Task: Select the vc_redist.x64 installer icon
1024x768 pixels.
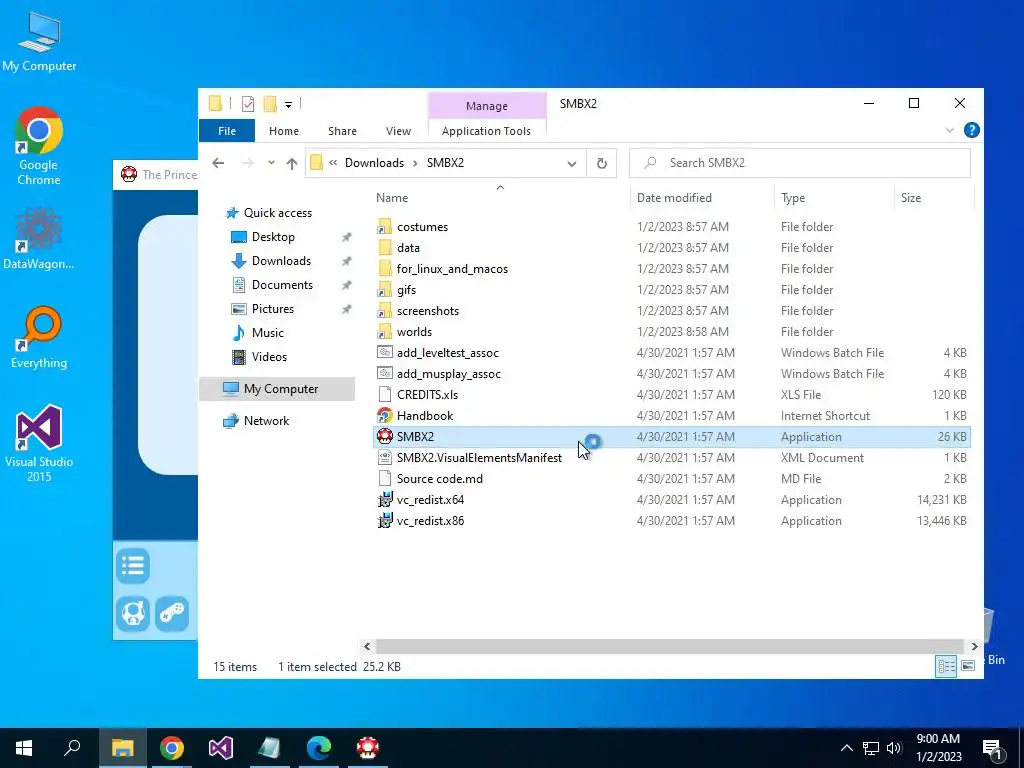Action: click(385, 500)
